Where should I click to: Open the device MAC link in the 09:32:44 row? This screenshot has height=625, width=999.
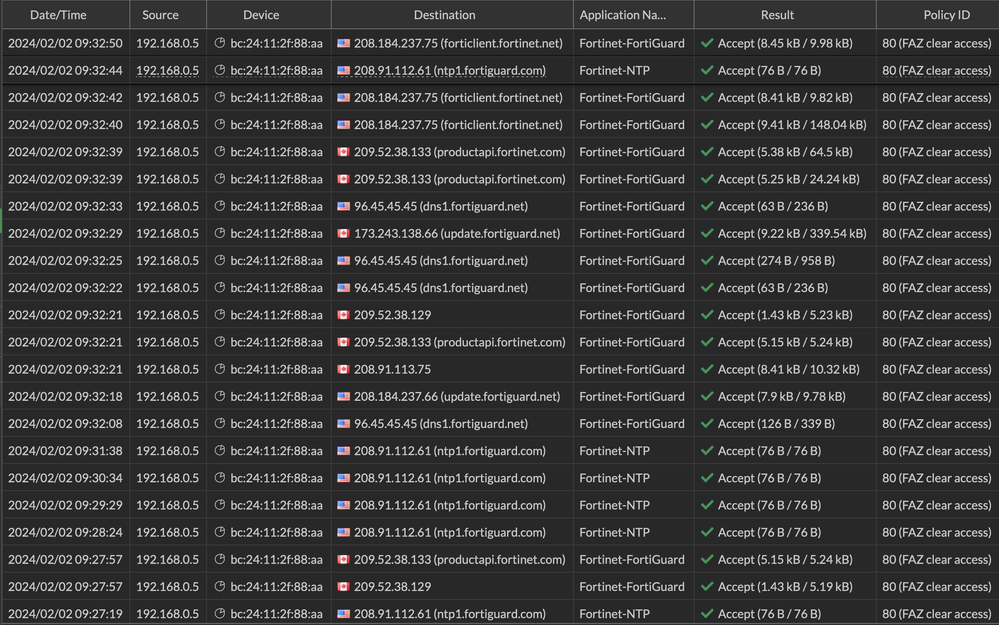(x=277, y=71)
